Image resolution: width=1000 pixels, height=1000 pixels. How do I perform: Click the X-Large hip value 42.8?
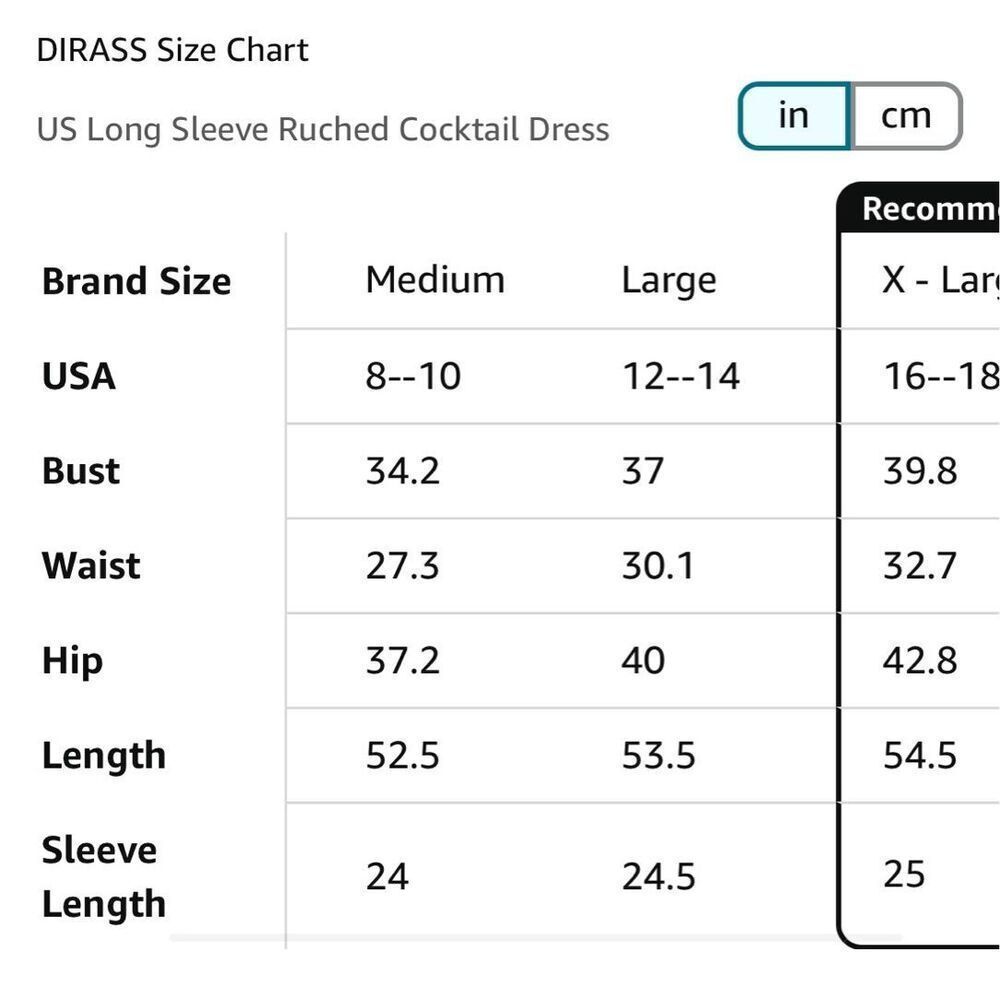920,661
